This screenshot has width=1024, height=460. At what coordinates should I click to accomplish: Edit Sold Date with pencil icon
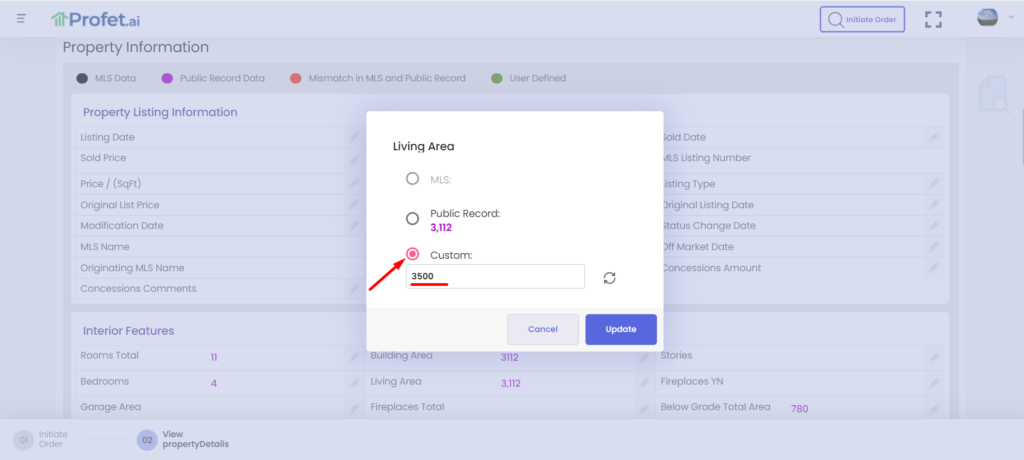pos(932,137)
